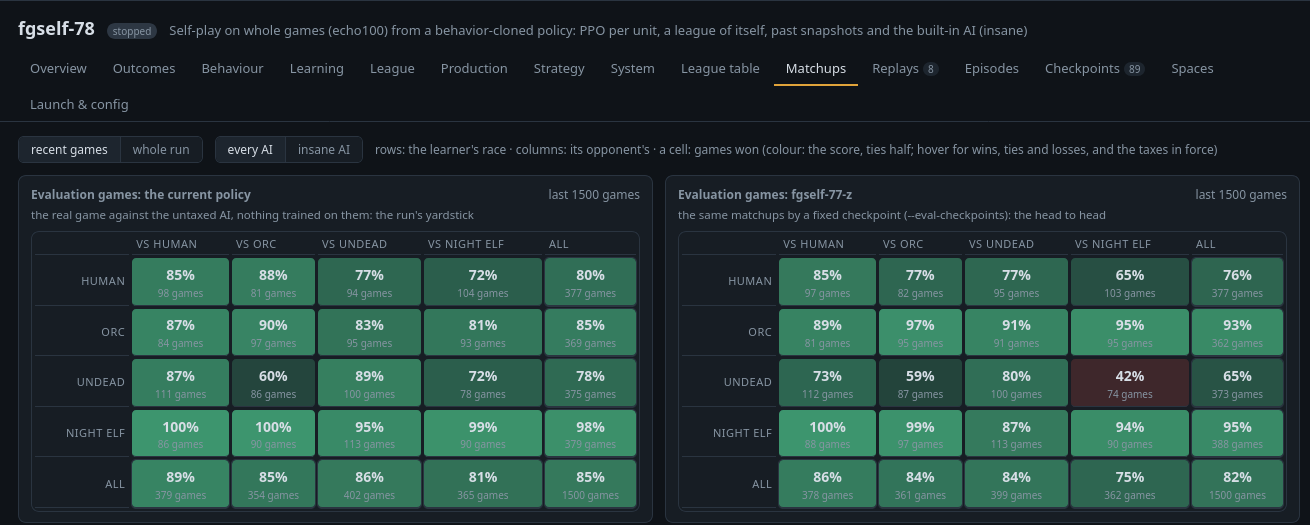Select the recent games toggle
The height and width of the screenshot is (525, 1310).
tap(69, 150)
